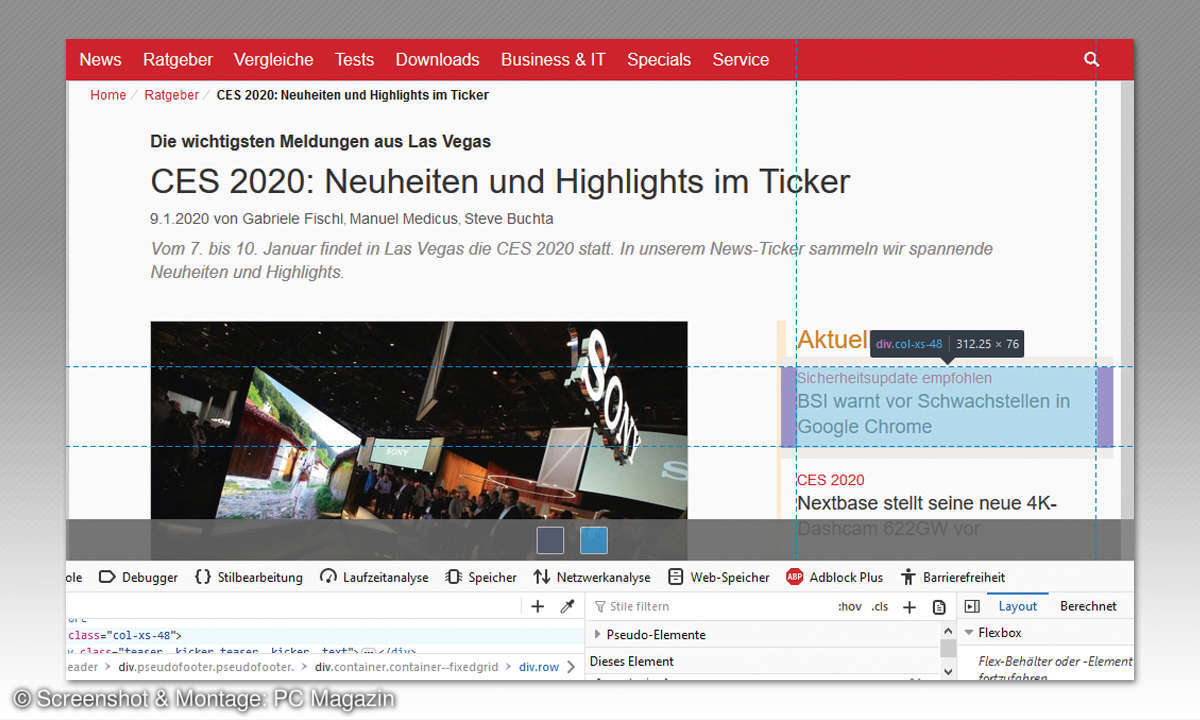Click the Adblock Plus ABP icon

[795, 577]
